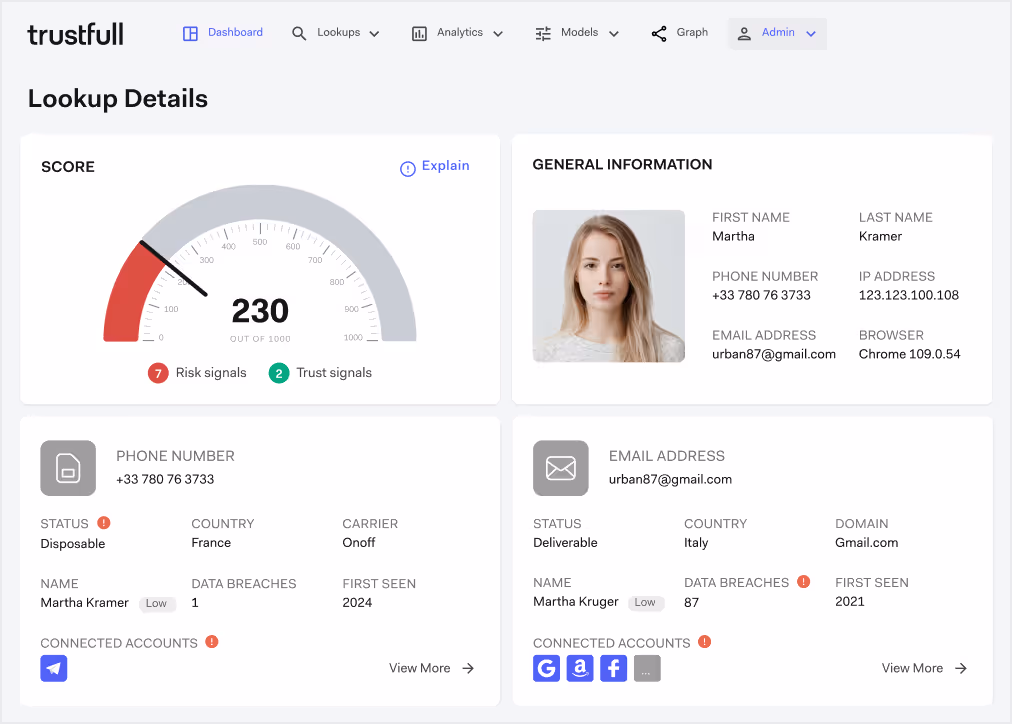This screenshot has height=724, width=1012.
Task: Open the Admin account menu
Action: (x=777, y=32)
